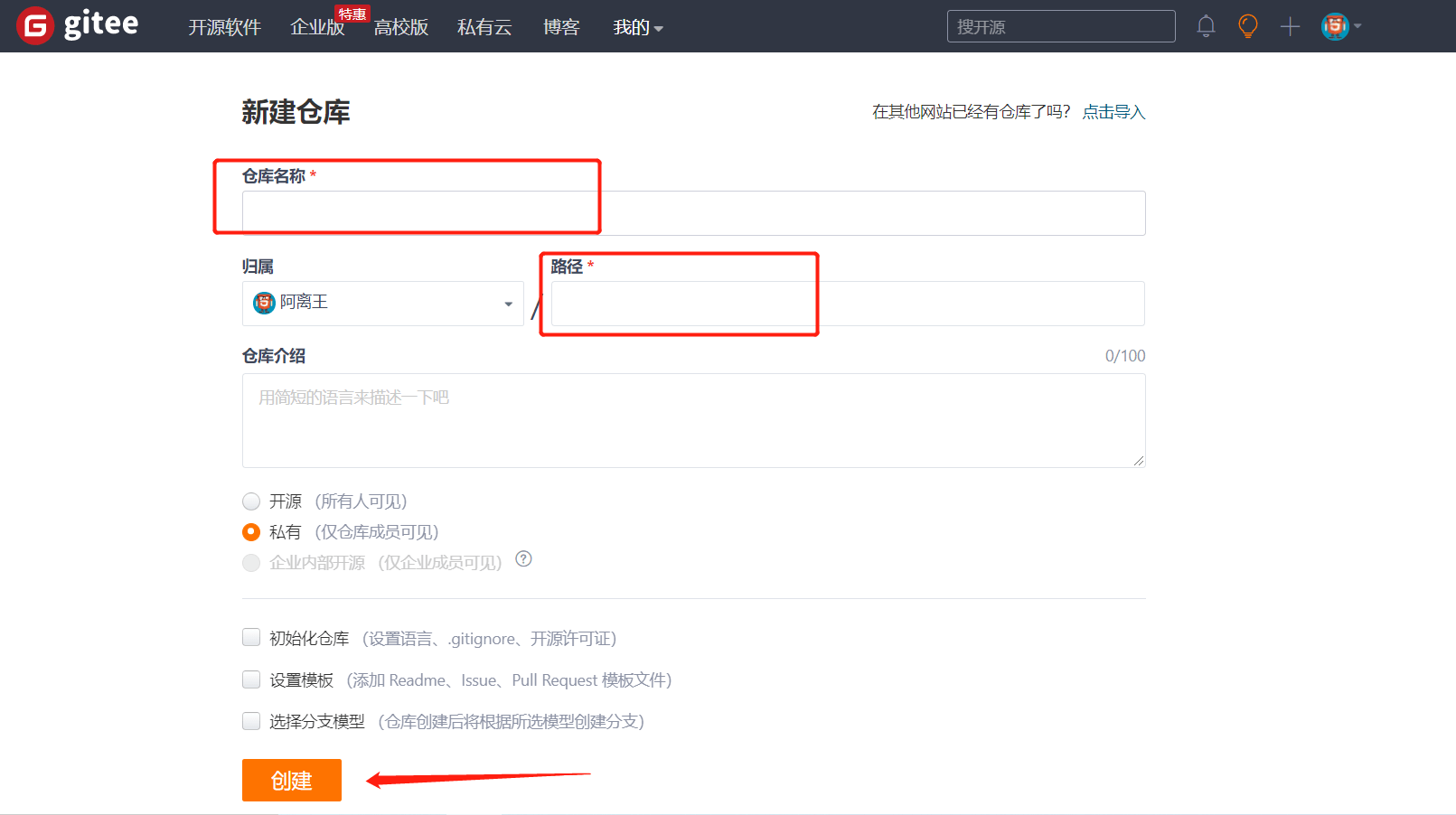Click the 0/100 character counter text
1456x815 pixels.
pos(1125,356)
